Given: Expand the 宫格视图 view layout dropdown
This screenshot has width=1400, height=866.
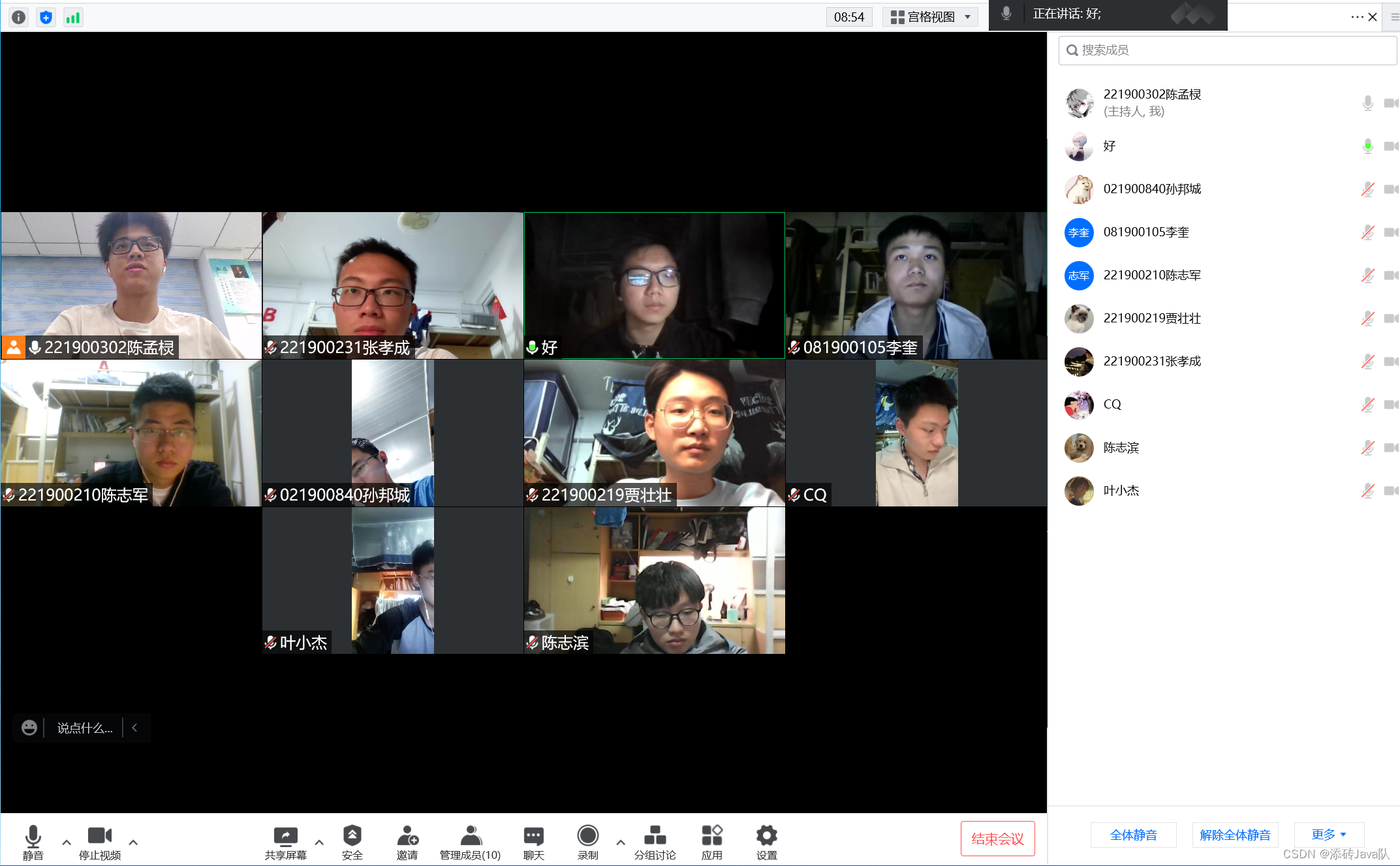Looking at the screenshot, I should pos(930,17).
